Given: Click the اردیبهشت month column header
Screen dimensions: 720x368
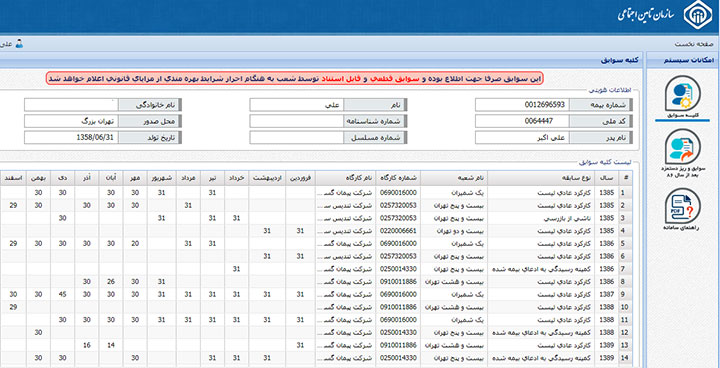Looking at the screenshot, I should [x=267, y=178].
